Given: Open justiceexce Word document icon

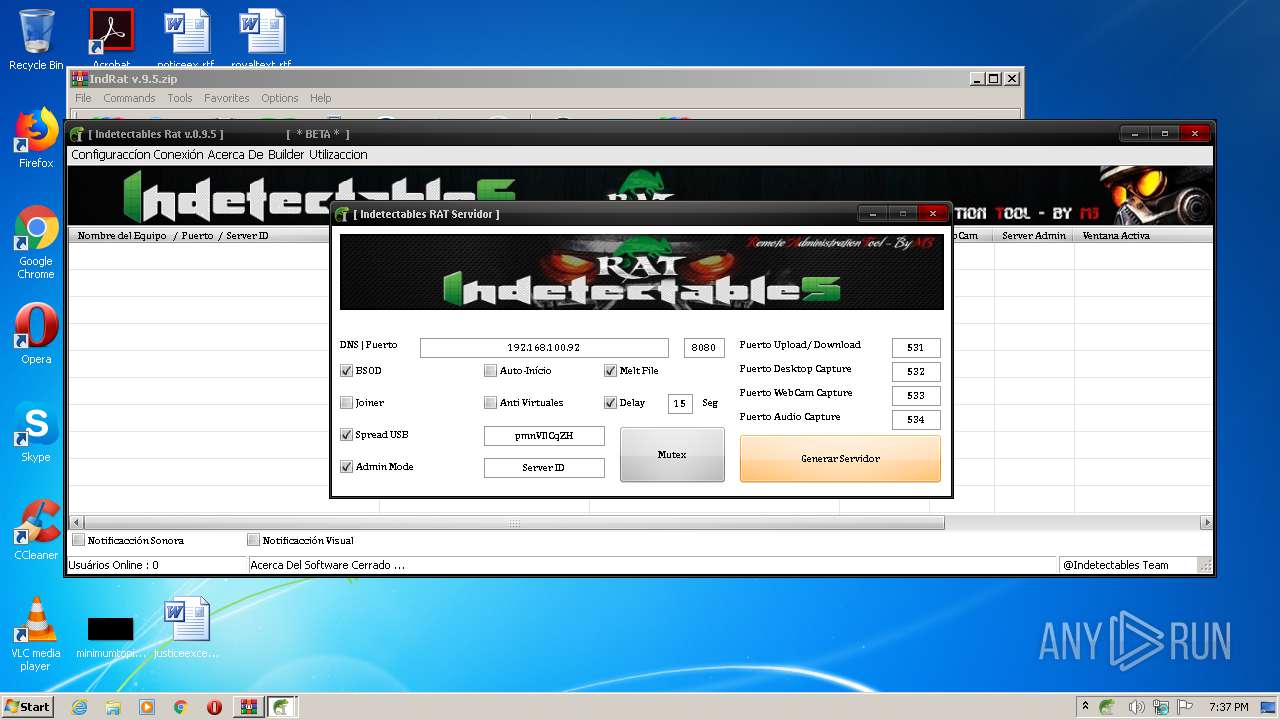Looking at the screenshot, I should tap(187, 628).
